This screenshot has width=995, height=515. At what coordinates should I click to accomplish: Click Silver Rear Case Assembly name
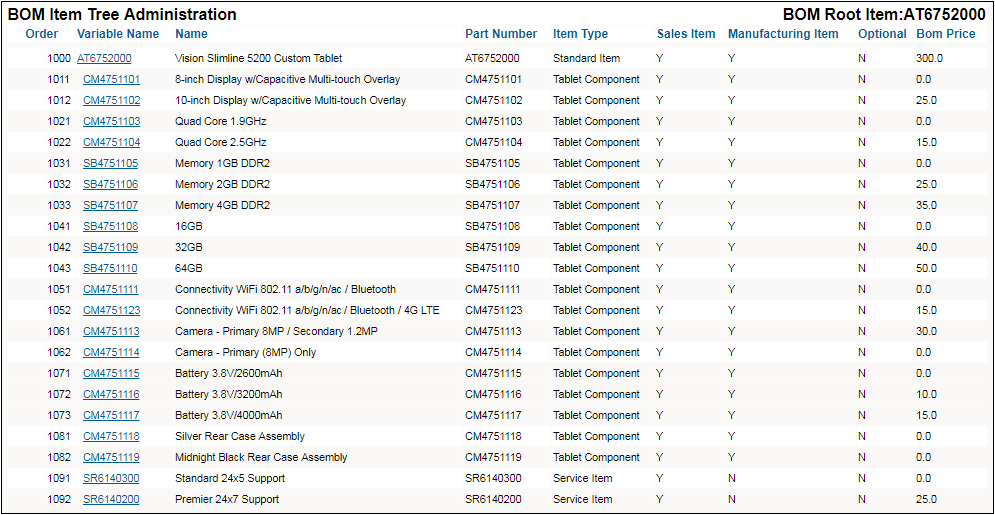pyautogui.click(x=240, y=436)
